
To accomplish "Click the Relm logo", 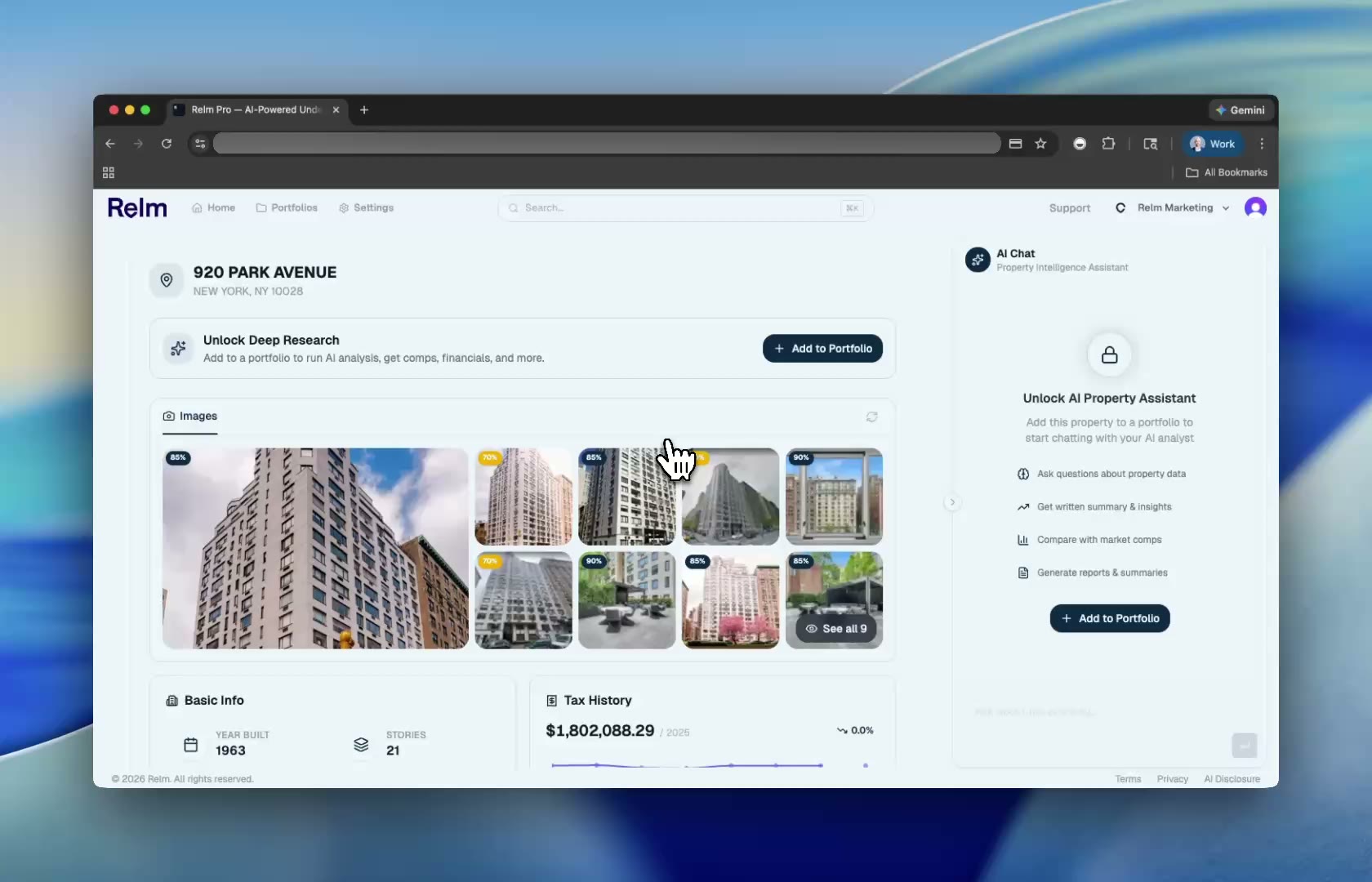I will click(x=137, y=208).
